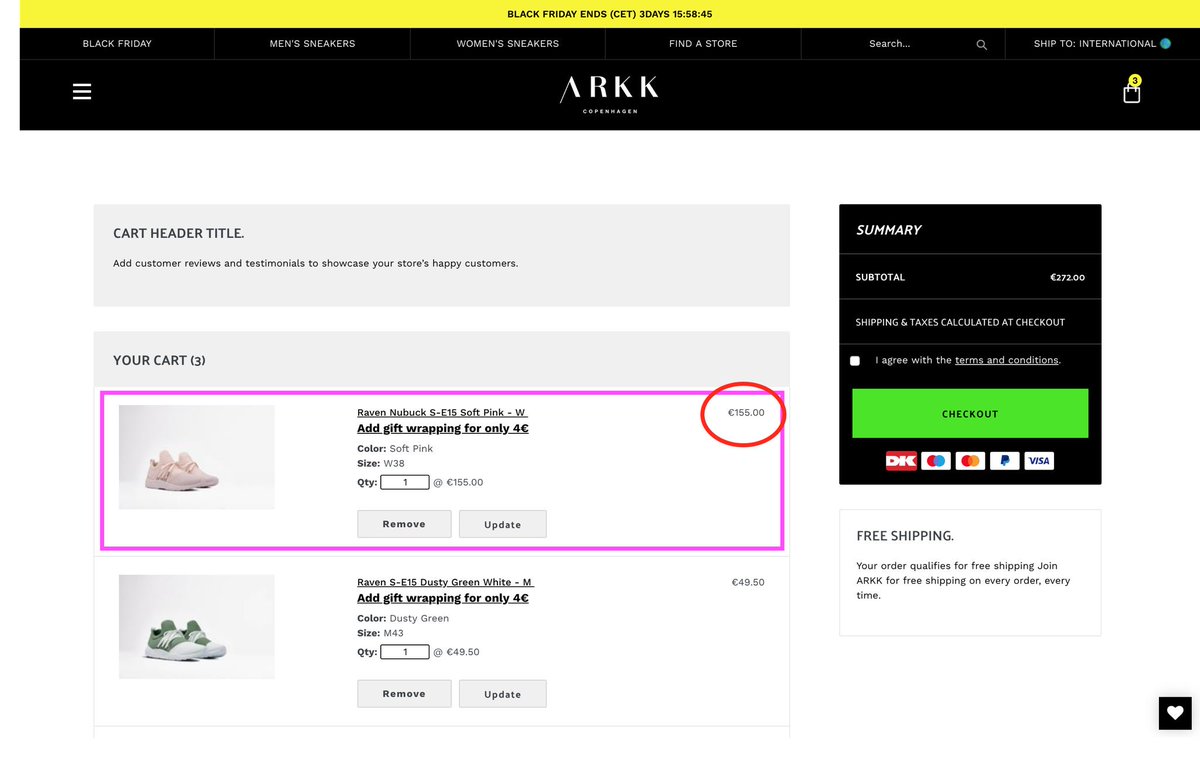Click the PayPal payment icon
Screen dimensions: 1200x761
(x=1004, y=461)
